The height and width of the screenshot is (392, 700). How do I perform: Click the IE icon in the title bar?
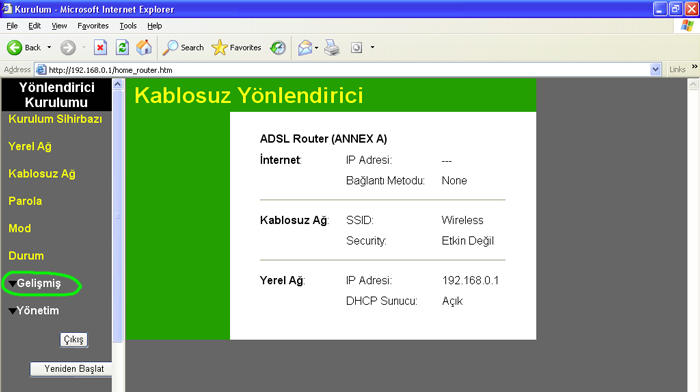(7, 8)
